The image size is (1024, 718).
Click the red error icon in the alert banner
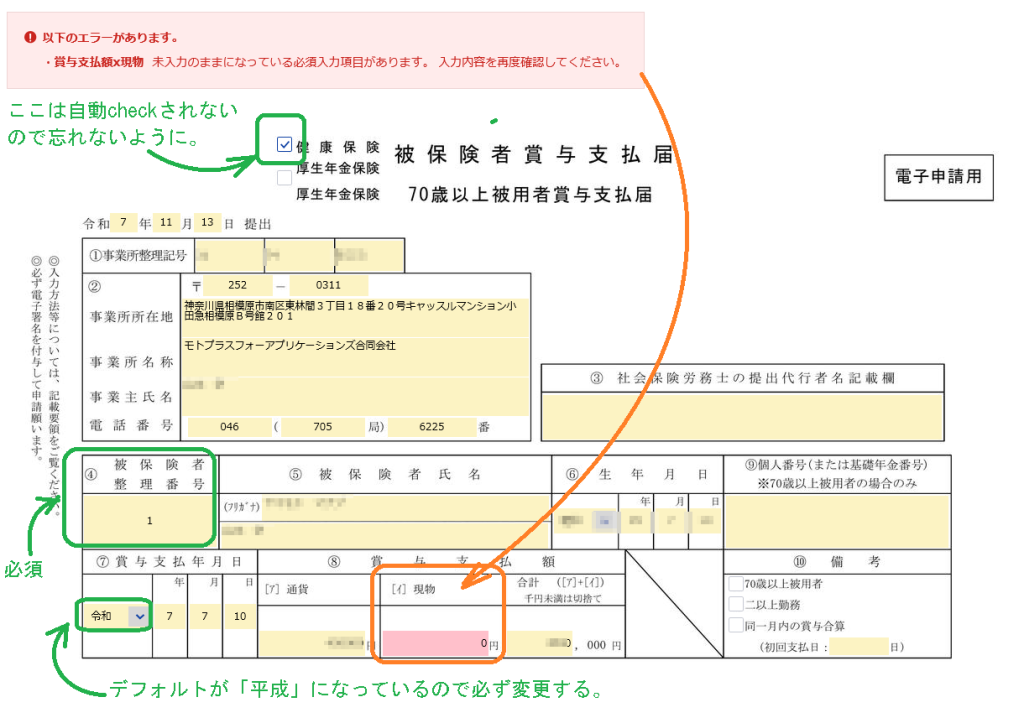[x=30, y=37]
